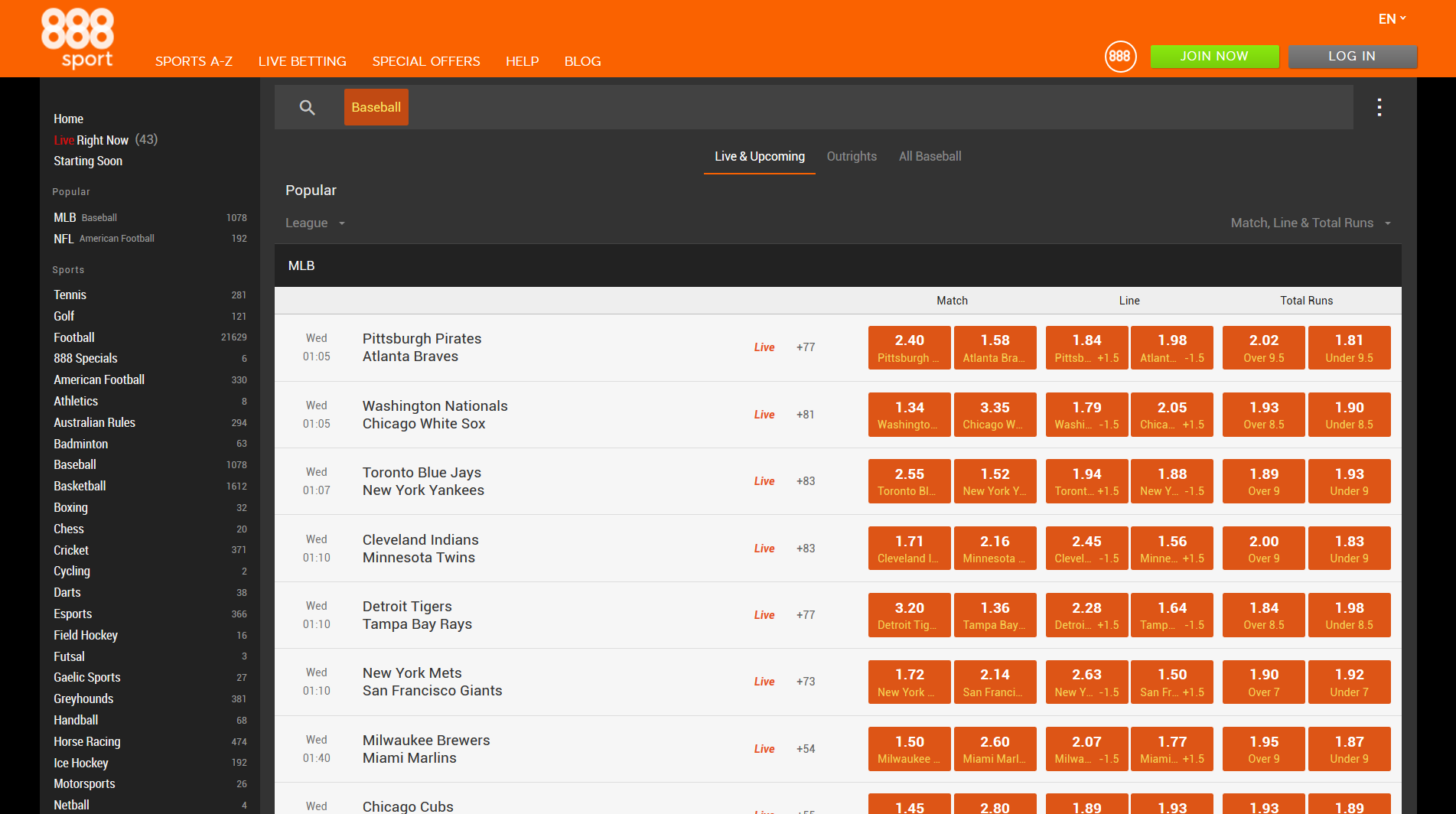
Task: Open Darts in sports list
Action: [x=150, y=592]
